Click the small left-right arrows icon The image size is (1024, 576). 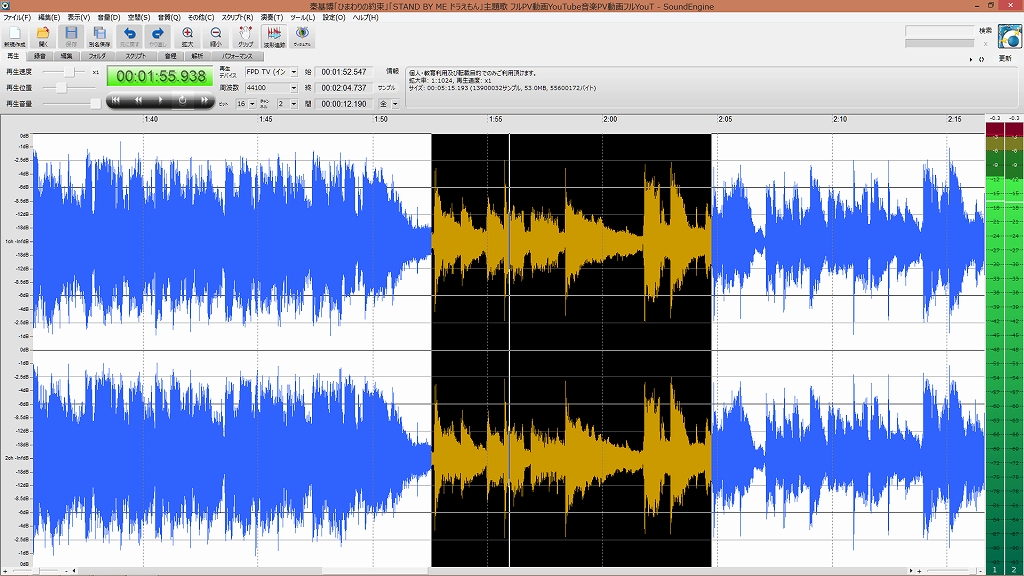coord(981,59)
